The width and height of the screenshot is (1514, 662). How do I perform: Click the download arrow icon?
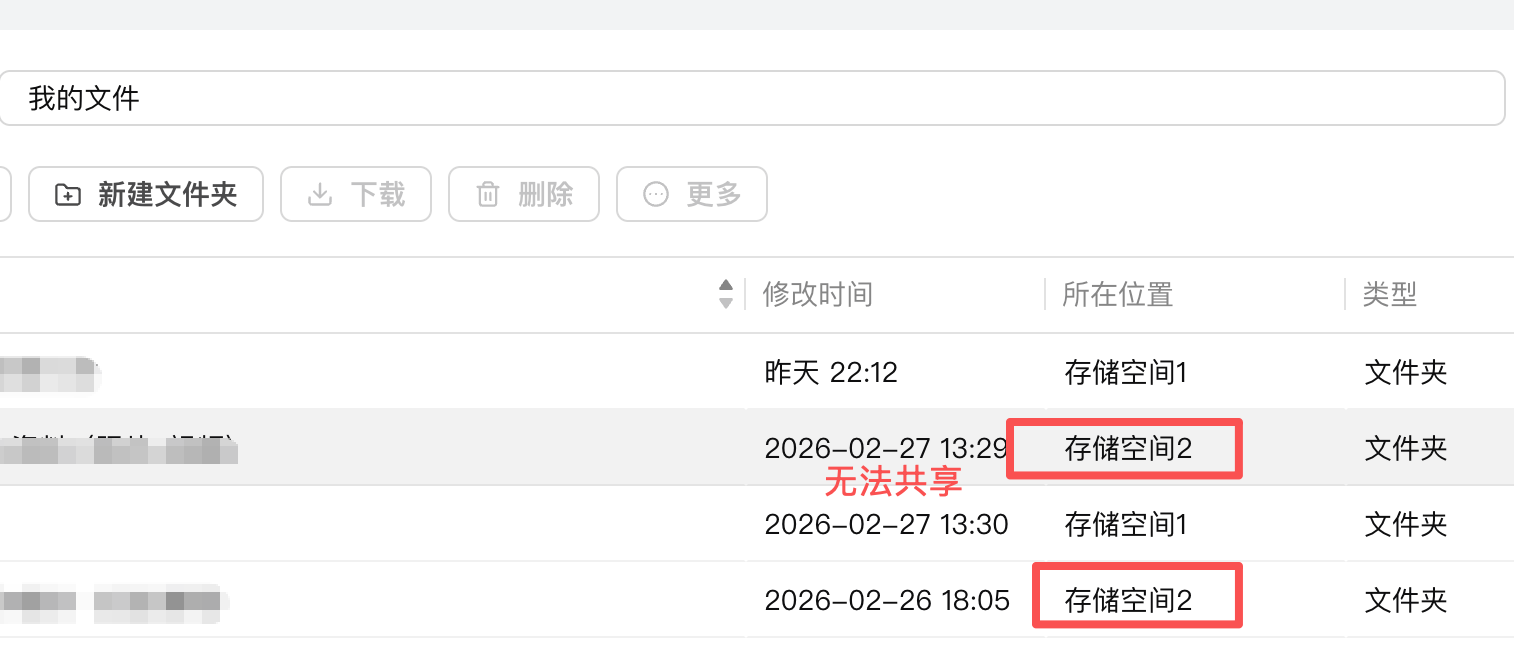(320, 194)
